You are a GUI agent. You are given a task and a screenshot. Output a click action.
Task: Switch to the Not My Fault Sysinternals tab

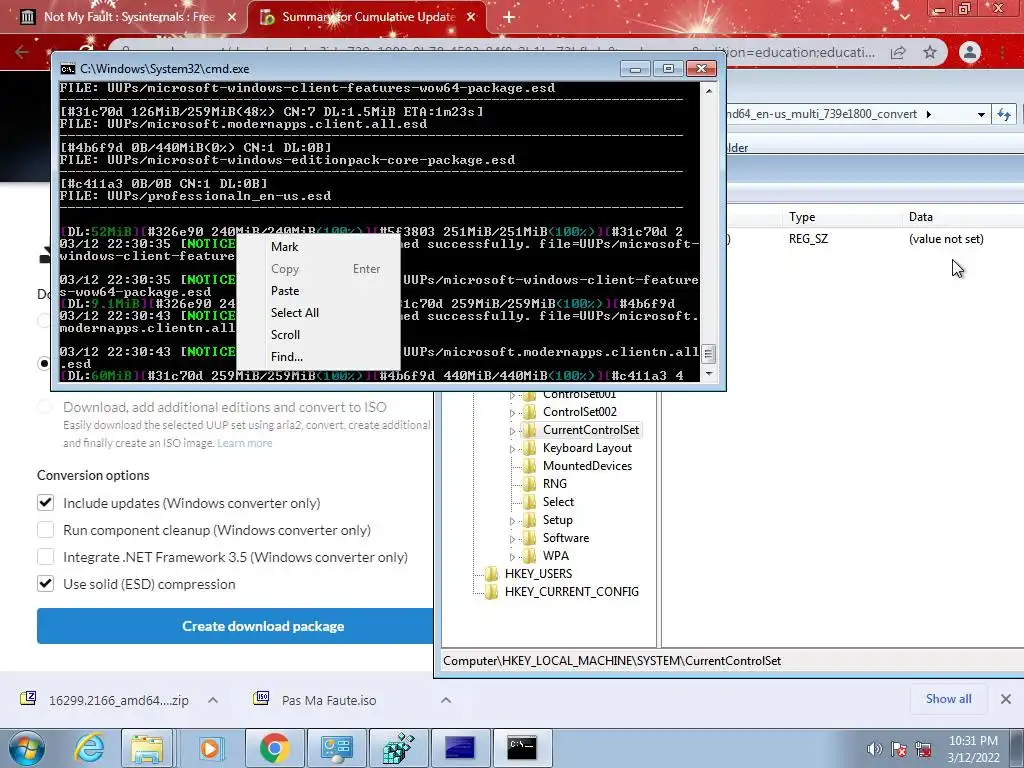pos(129,17)
